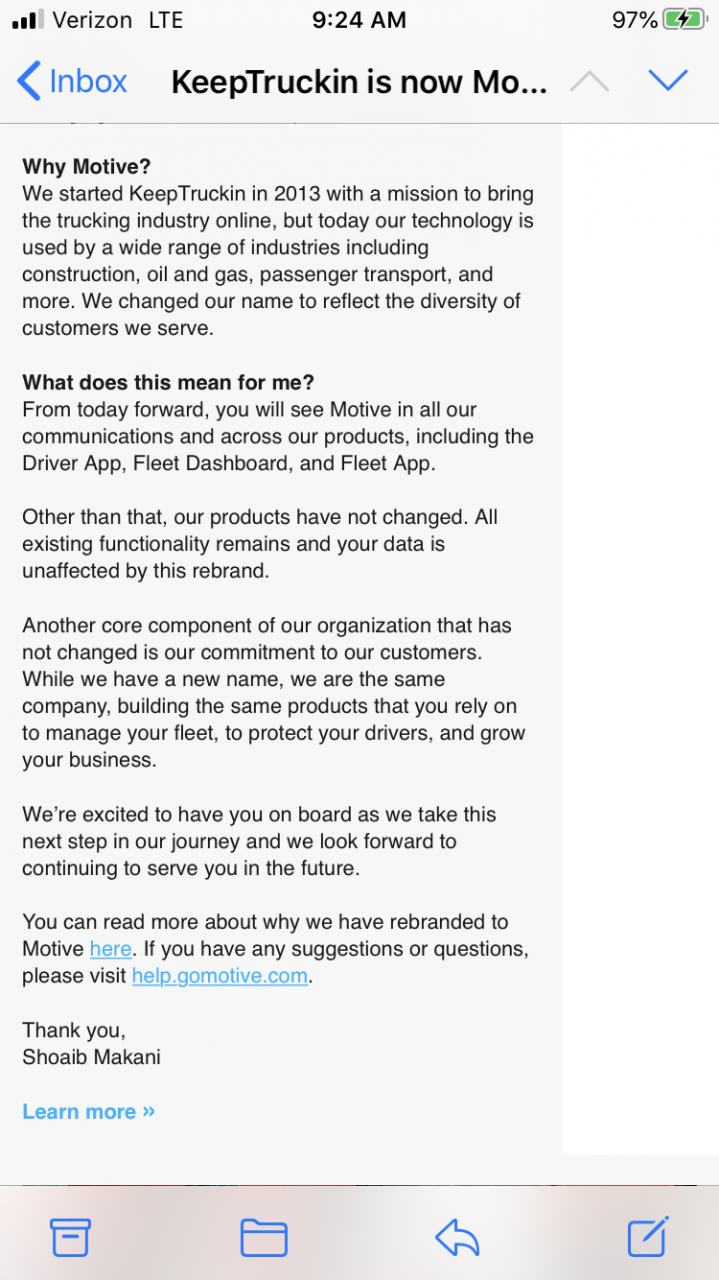The height and width of the screenshot is (1280, 719).
Task: Visit the help.gomotive.com link
Action: pos(220,976)
